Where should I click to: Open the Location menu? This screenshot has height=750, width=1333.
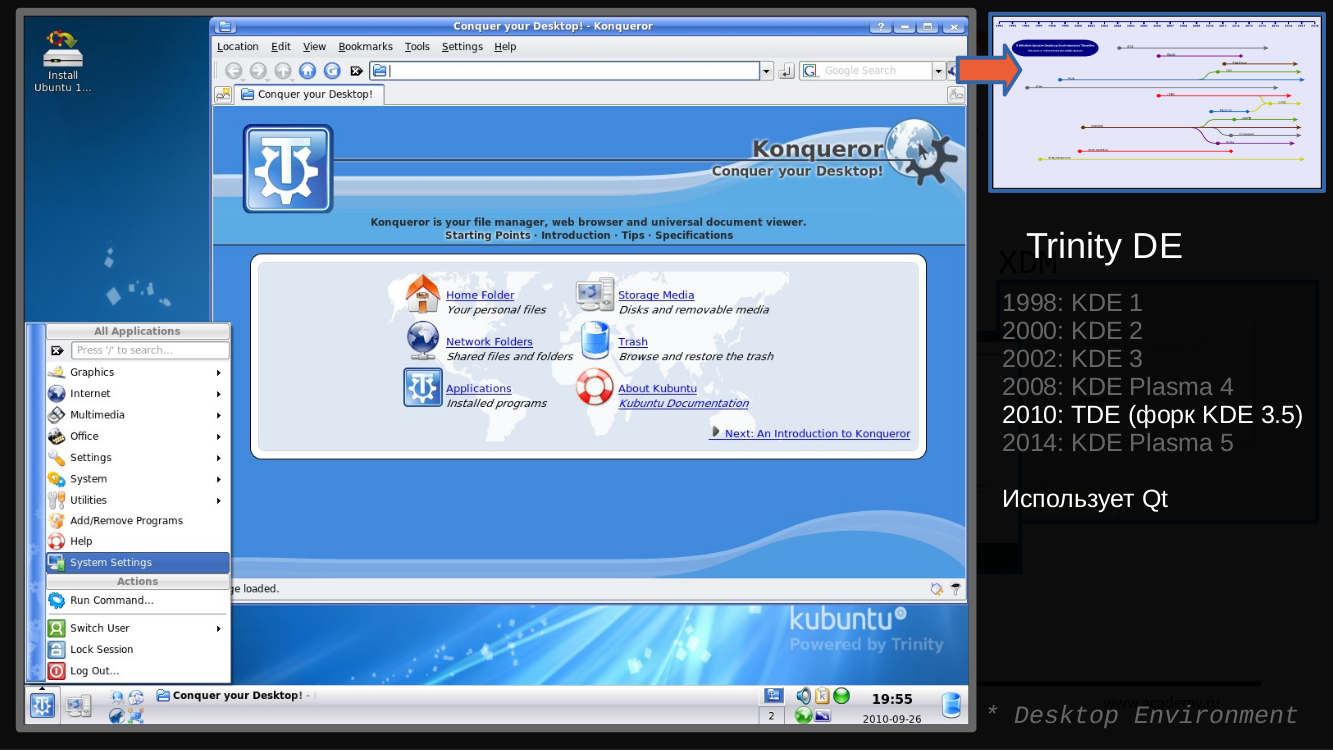click(x=238, y=46)
